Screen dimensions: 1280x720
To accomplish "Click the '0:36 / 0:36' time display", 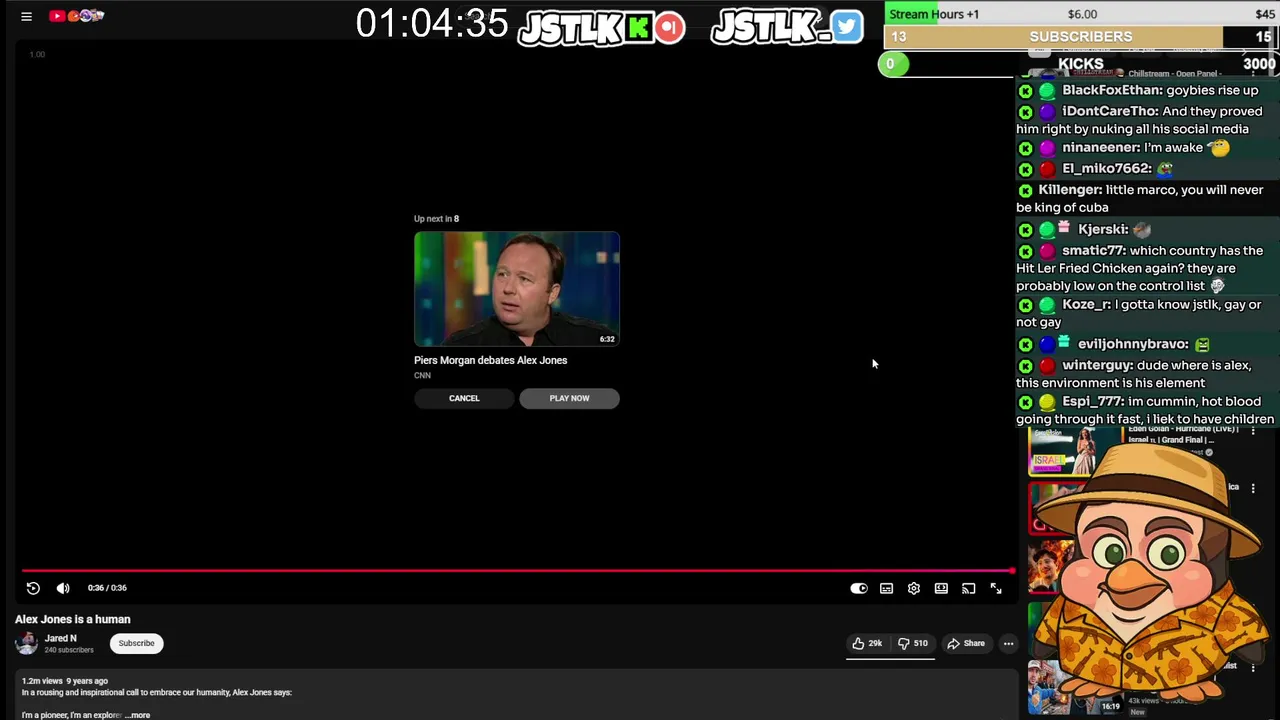I will click(x=107, y=588).
